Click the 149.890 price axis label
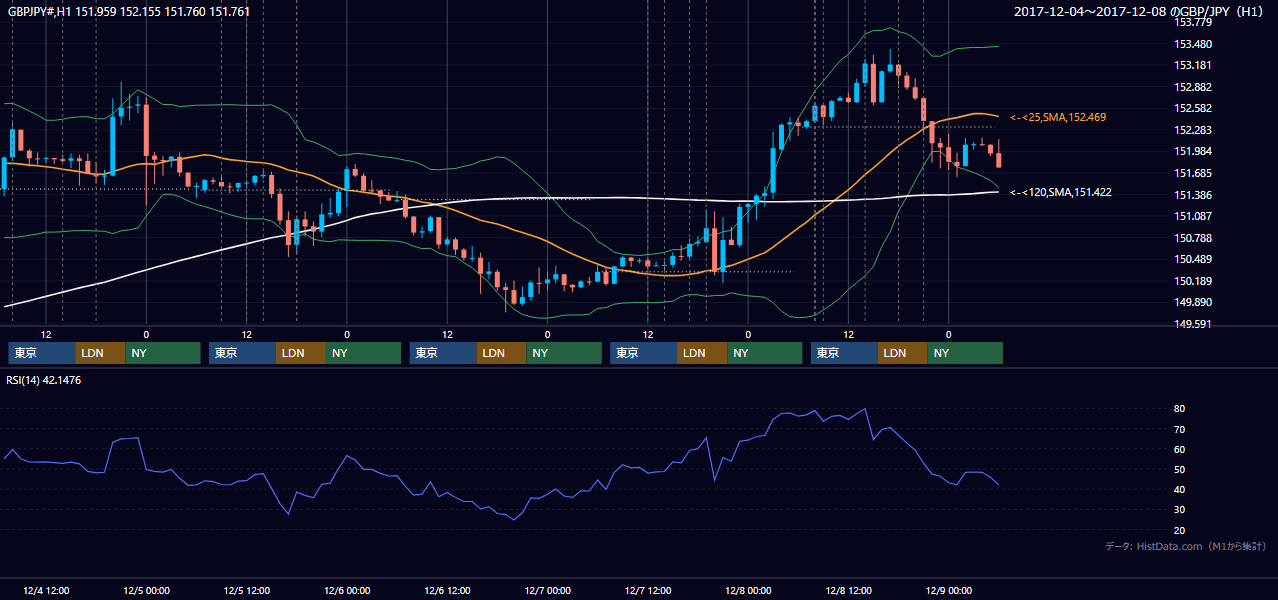This screenshot has width=1278, height=600. coord(1192,302)
